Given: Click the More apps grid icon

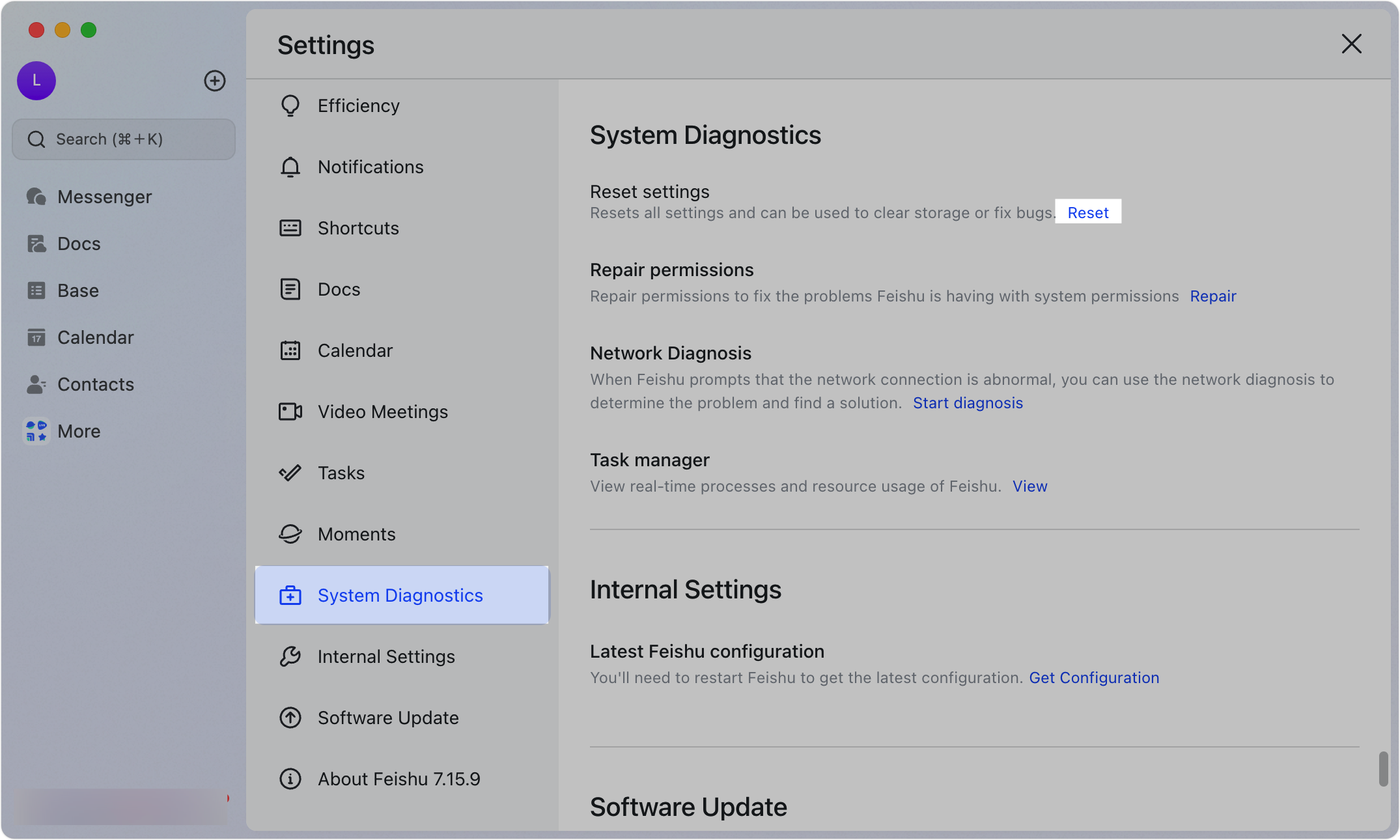Looking at the screenshot, I should click(x=36, y=431).
